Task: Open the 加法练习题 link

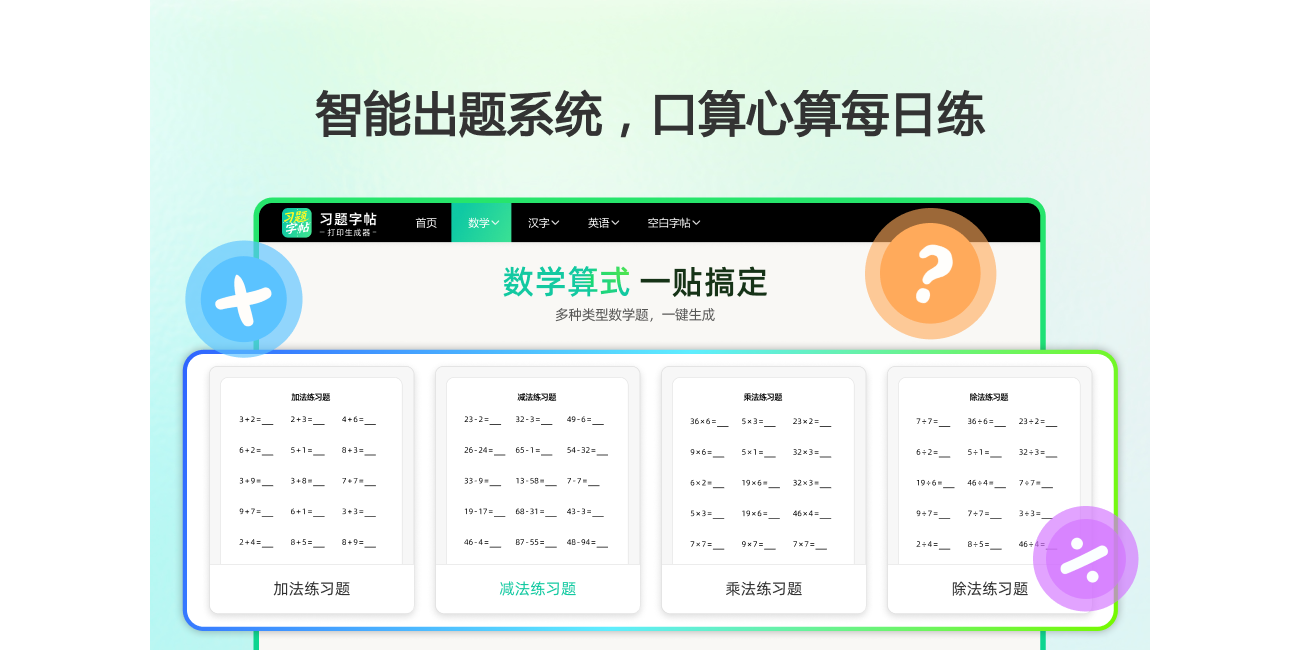Action: pyautogui.click(x=311, y=589)
